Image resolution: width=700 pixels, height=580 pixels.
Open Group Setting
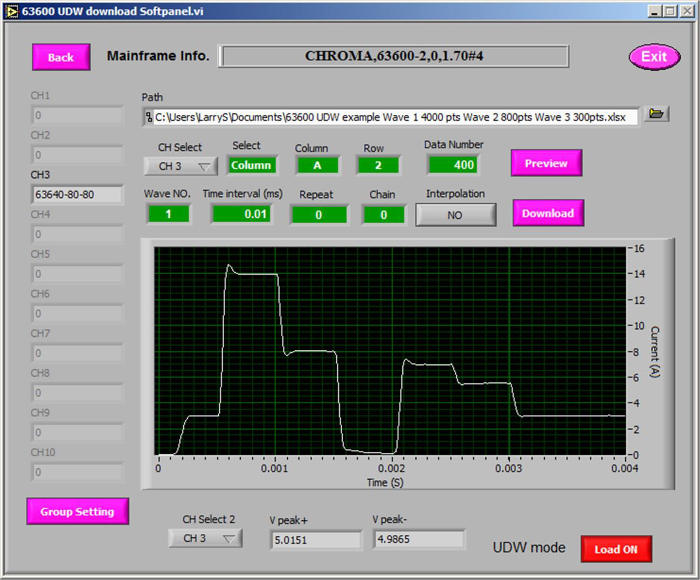pos(77,511)
